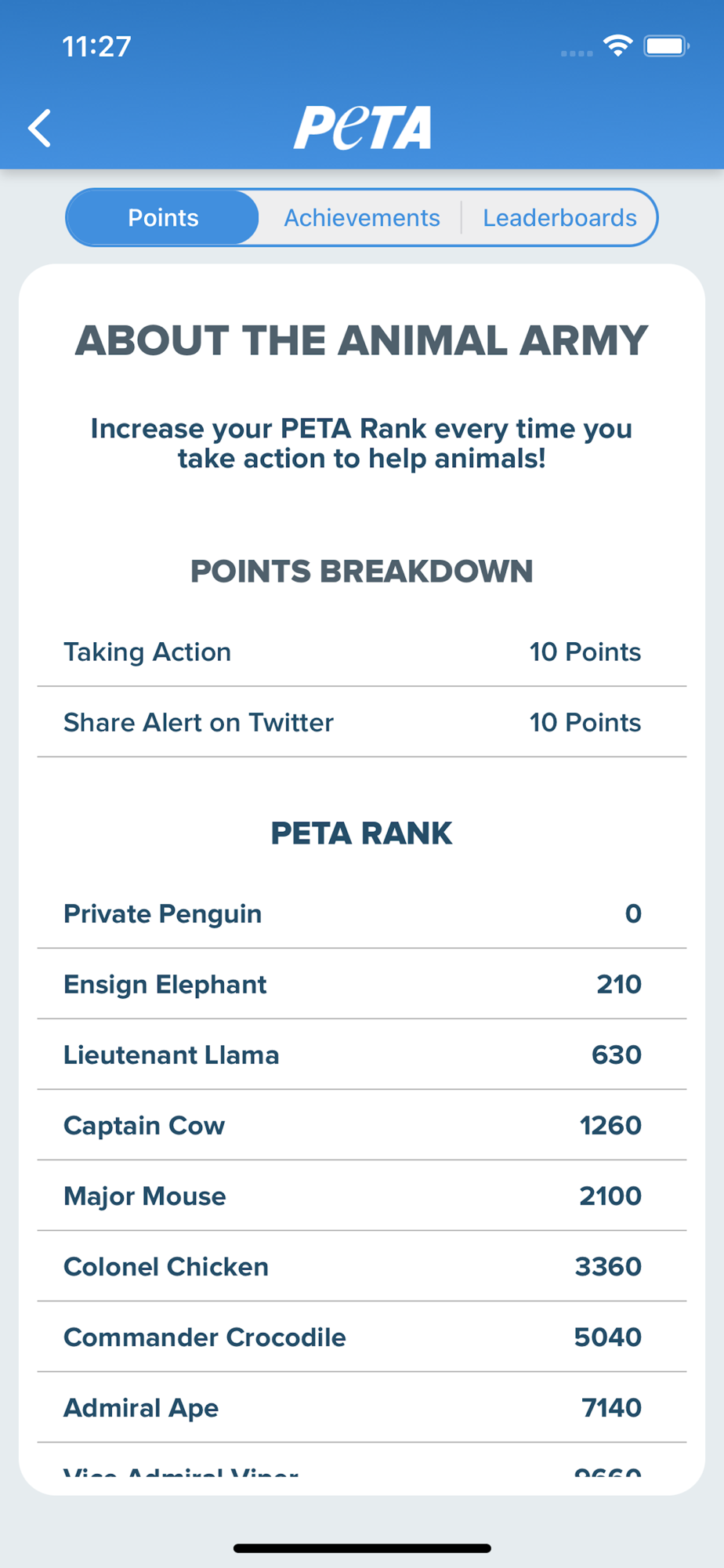Tap the back arrow icon

click(40, 129)
